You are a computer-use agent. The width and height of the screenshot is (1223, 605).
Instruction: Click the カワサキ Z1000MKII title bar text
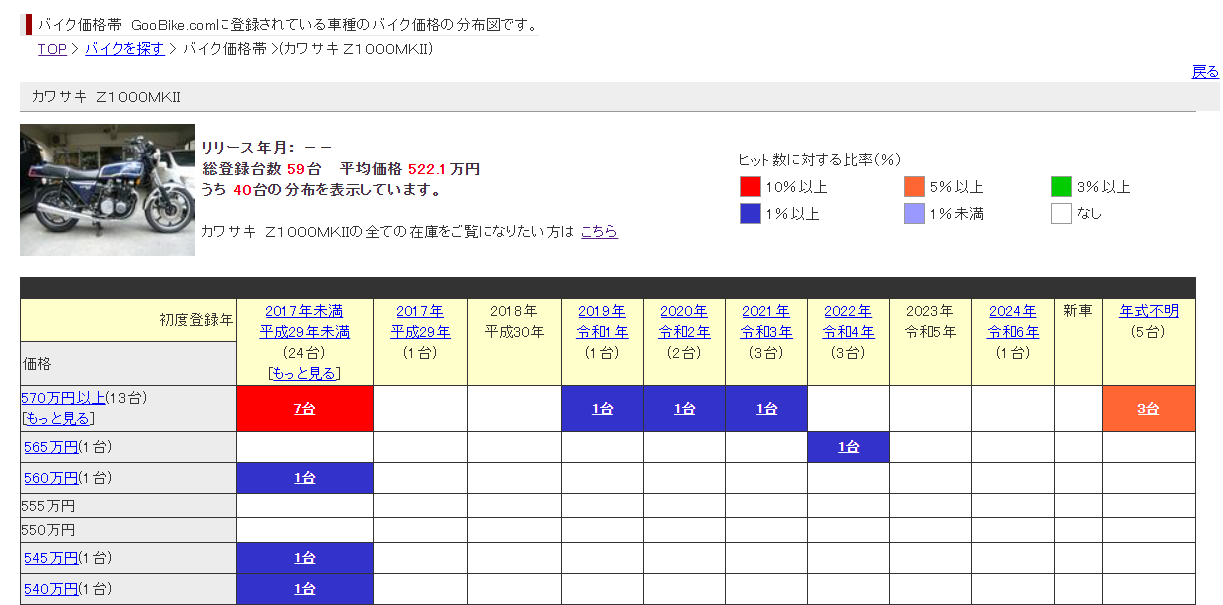(106, 96)
